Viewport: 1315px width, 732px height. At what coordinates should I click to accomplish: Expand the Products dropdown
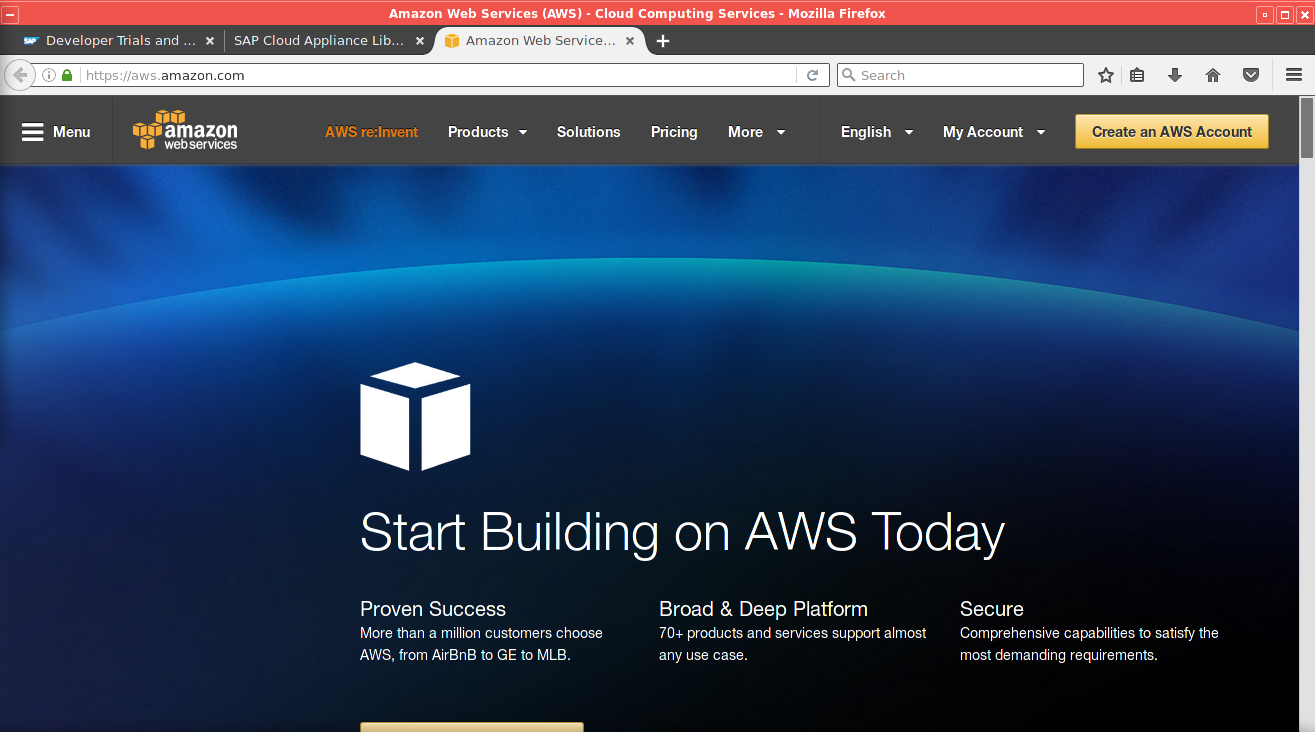coord(487,132)
